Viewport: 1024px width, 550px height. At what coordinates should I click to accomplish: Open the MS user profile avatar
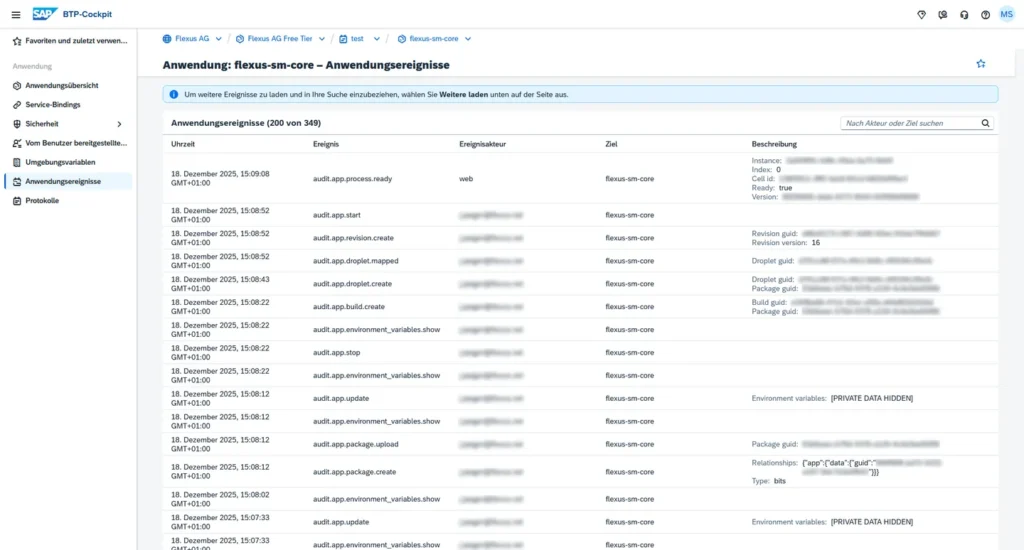pos(1006,14)
